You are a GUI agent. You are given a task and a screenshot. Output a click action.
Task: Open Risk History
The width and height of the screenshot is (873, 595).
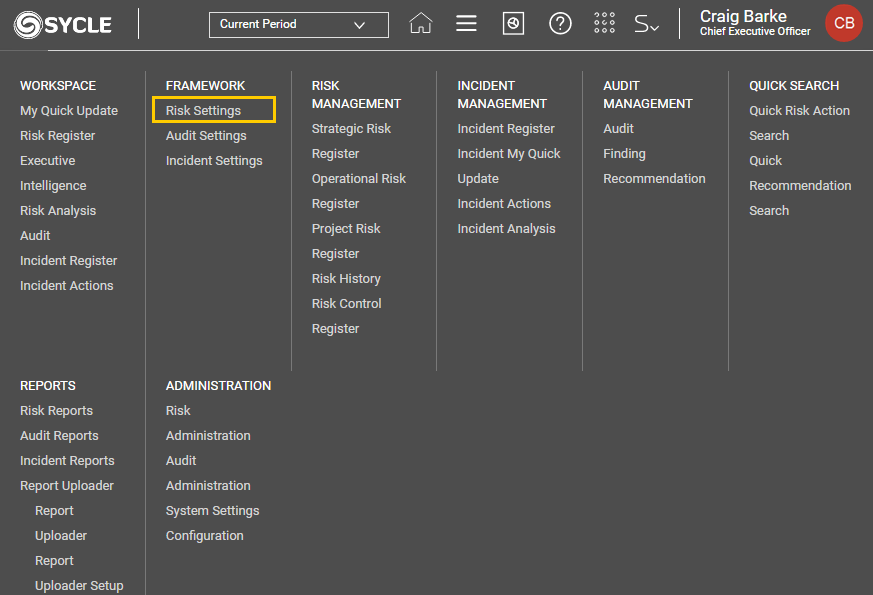[x=346, y=279]
